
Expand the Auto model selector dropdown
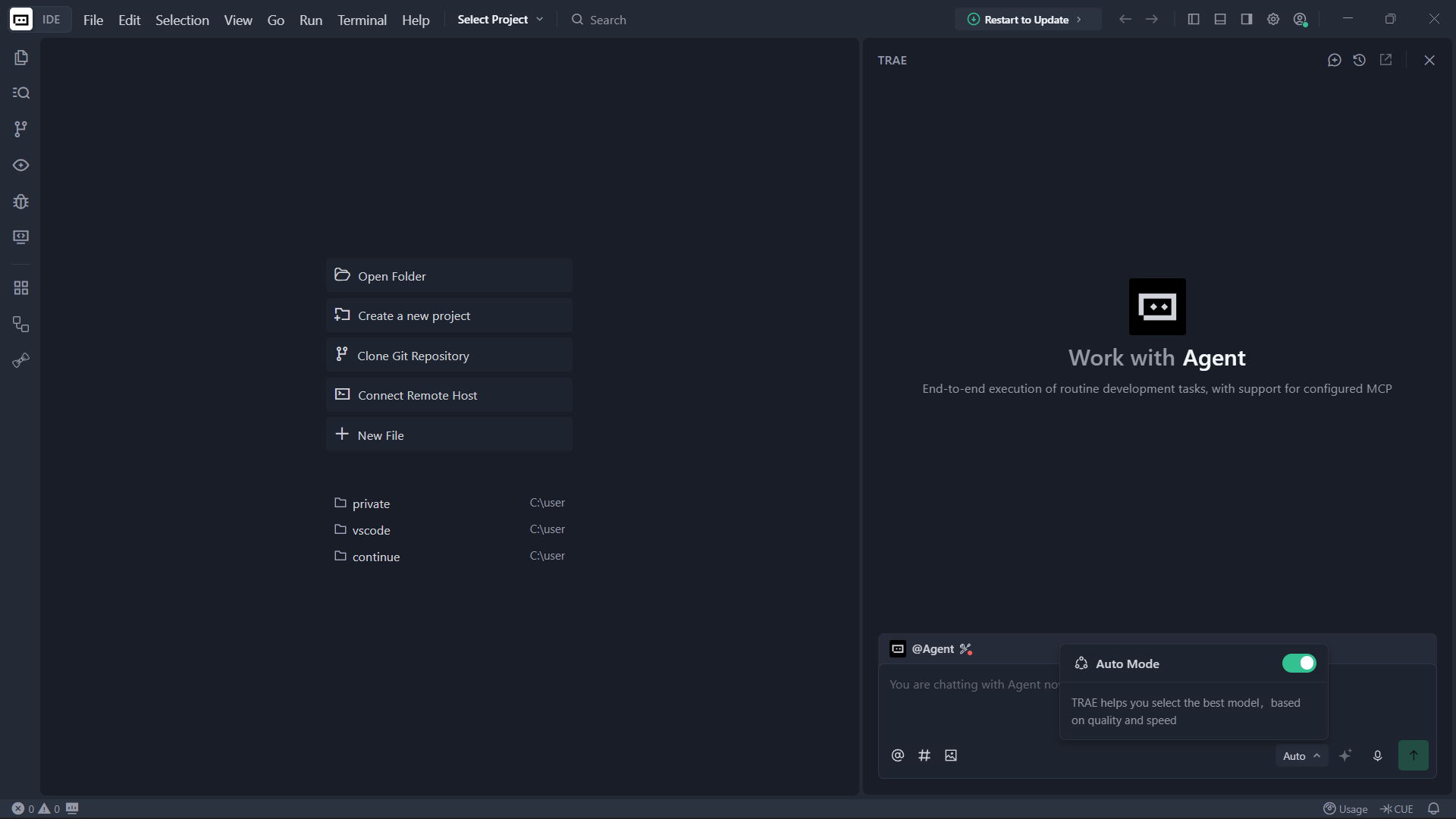pyautogui.click(x=1301, y=756)
